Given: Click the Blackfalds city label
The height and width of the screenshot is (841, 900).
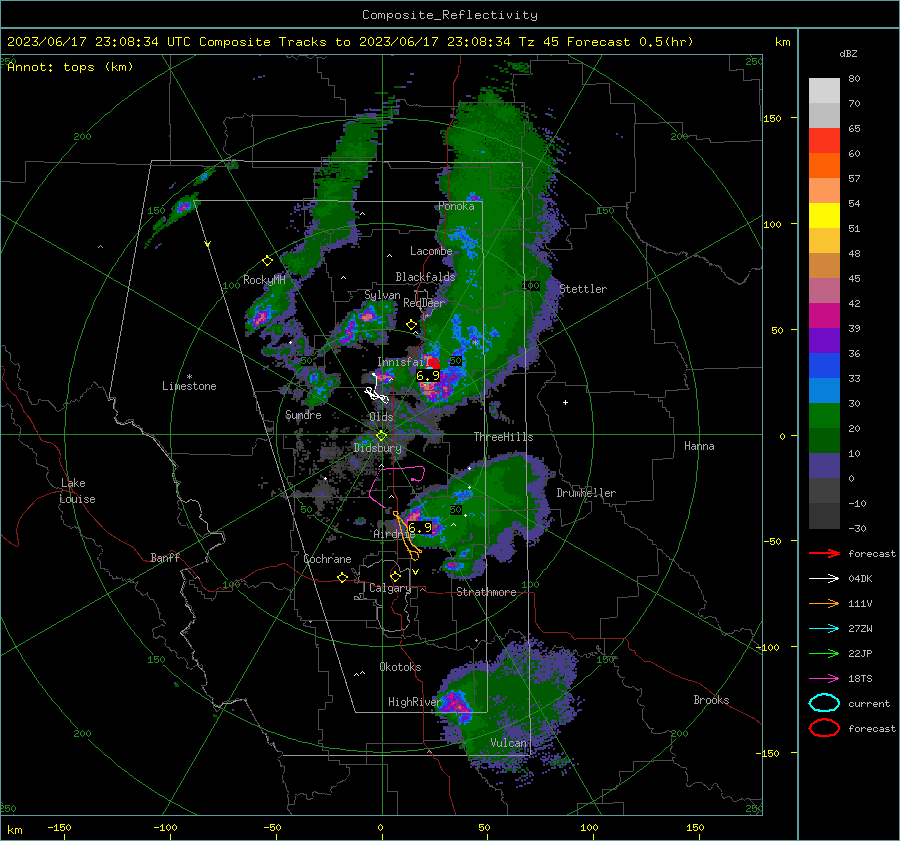Looking at the screenshot, I should (425, 277).
